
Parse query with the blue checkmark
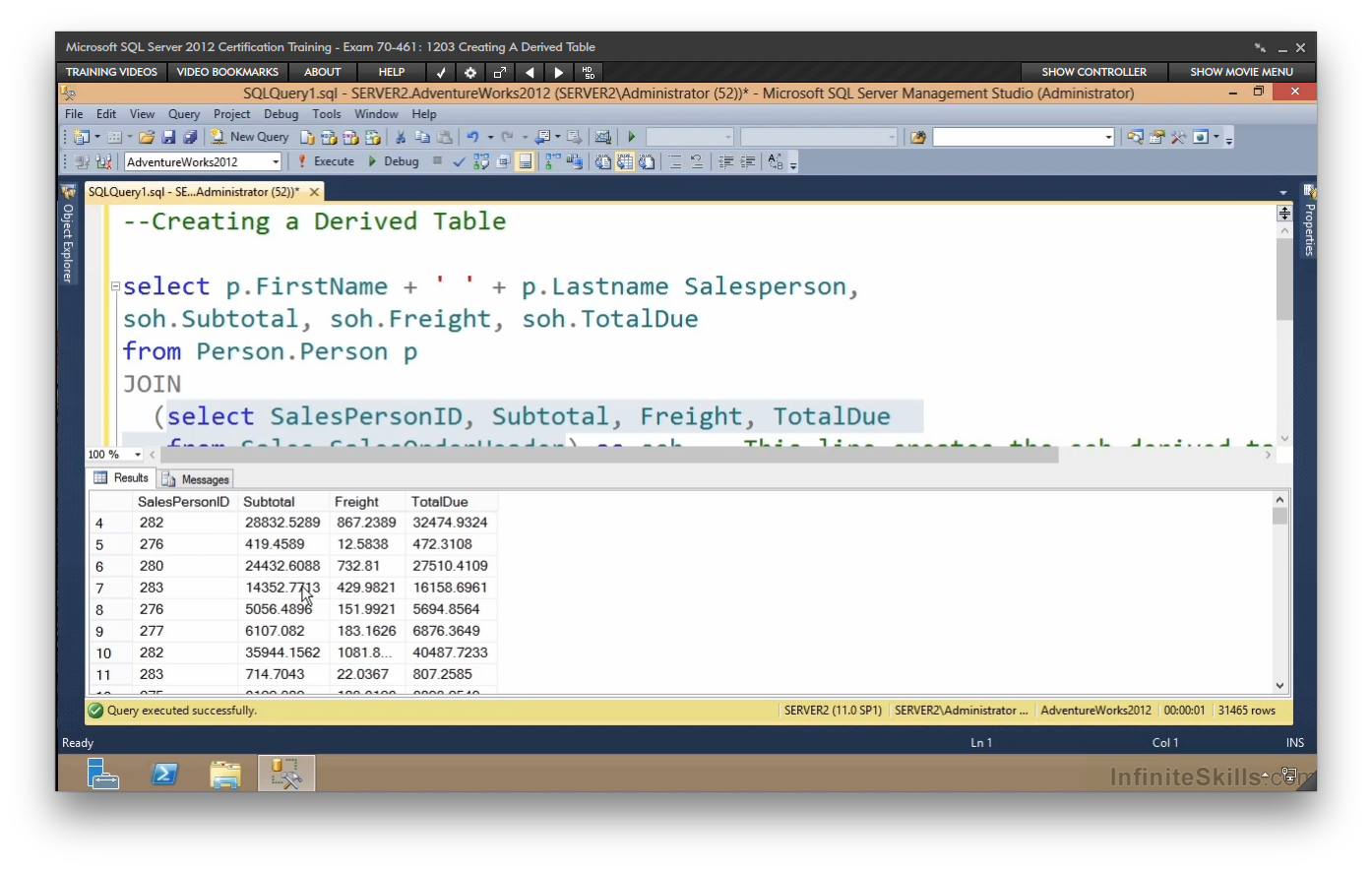coord(459,161)
